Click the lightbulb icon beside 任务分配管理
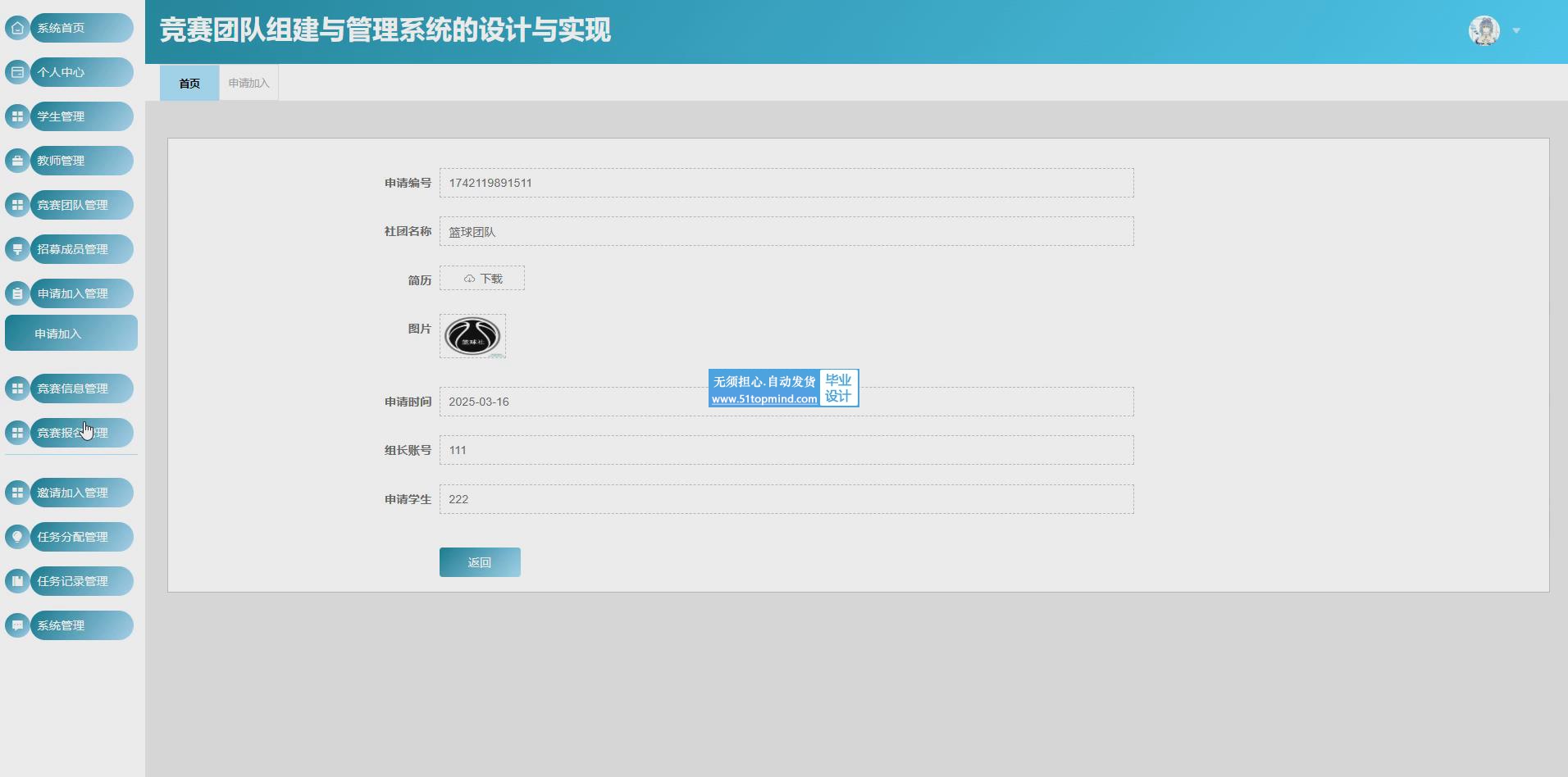 pyautogui.click(x=17, y=537)
